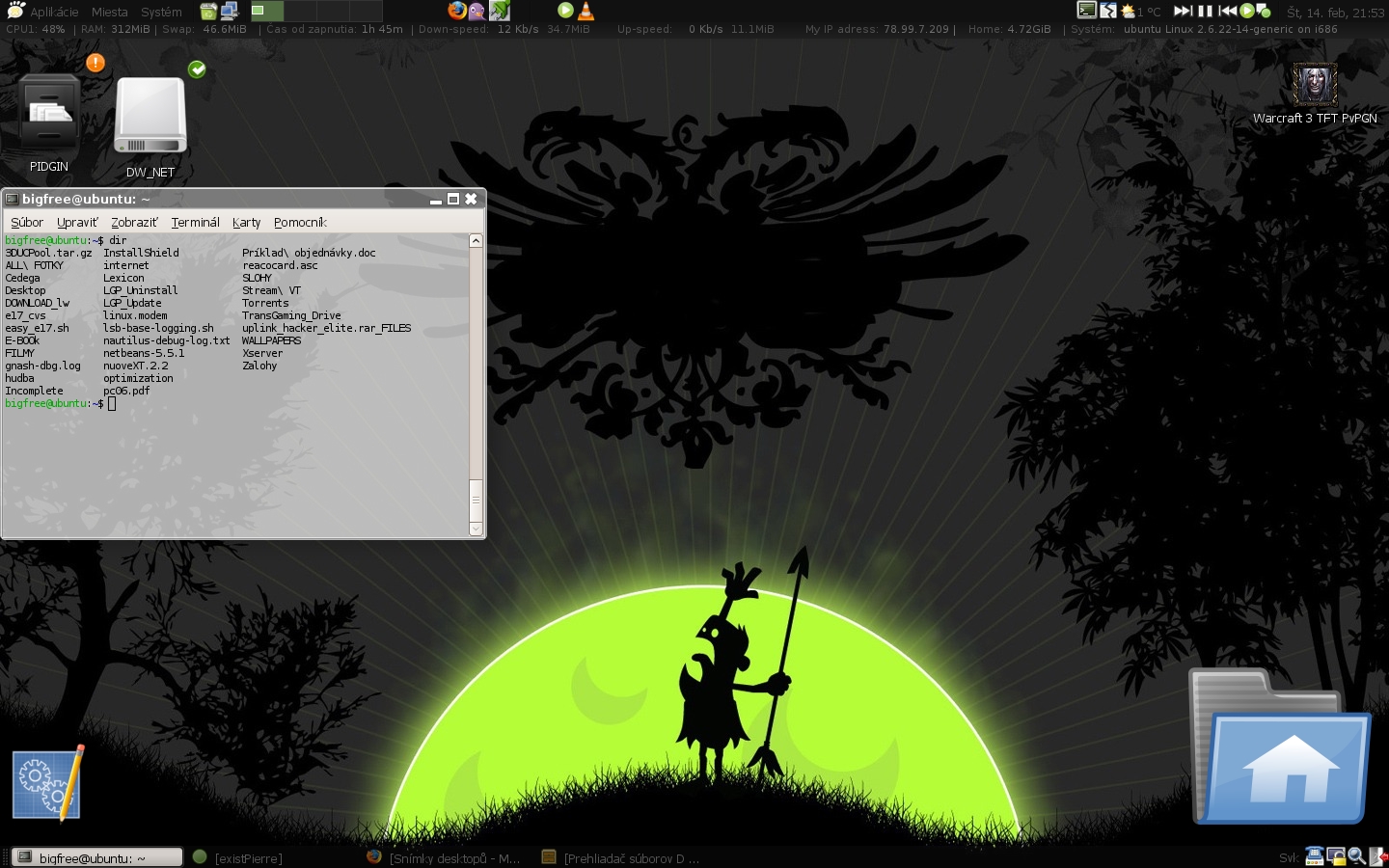Image resolution: width=1389 pixels, height=868 pixels.
Task: Launch Firefox from the top panel
Action: coord(457,11)
